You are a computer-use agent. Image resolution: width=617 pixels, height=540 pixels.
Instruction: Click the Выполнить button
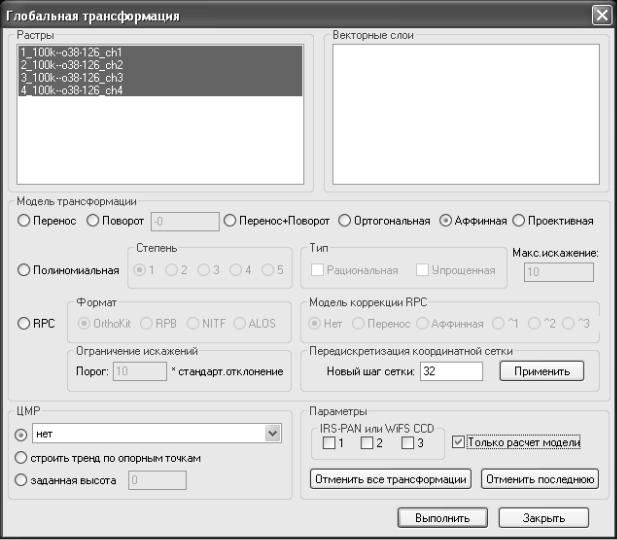pyautogui.click(x=443, y=518)
